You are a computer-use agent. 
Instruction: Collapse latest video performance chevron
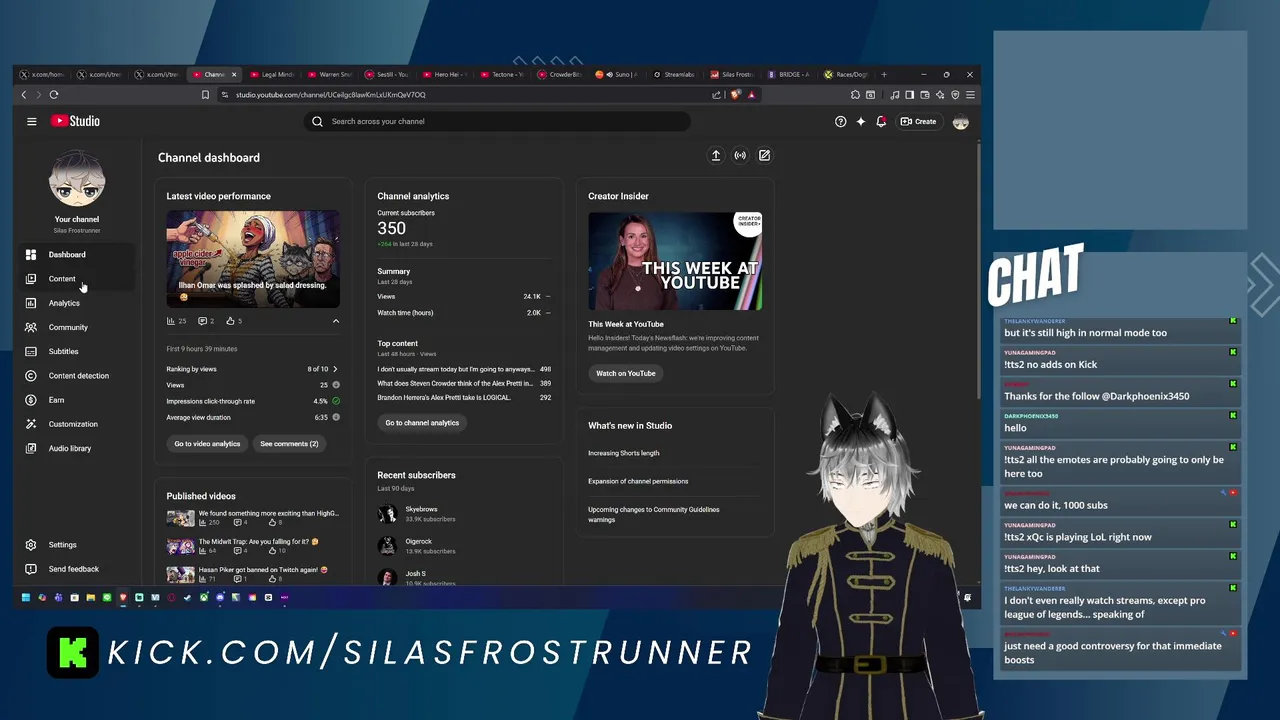(335, 321)
